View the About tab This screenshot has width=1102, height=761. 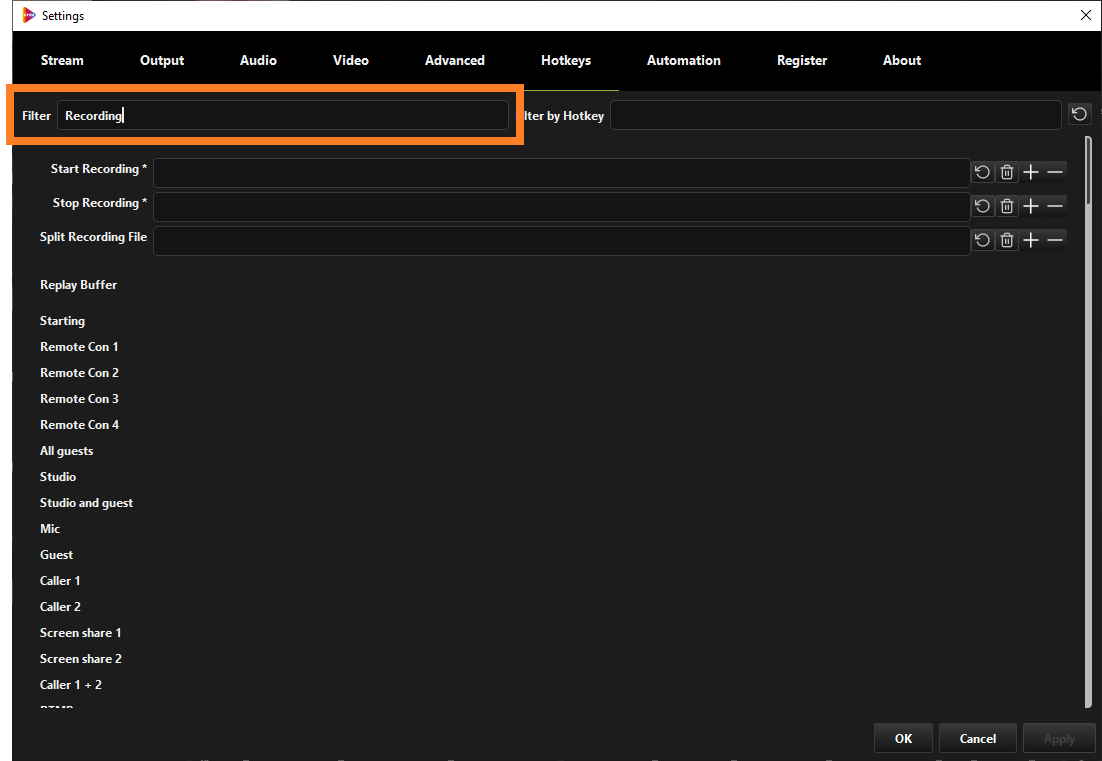[x=902, y=60]
